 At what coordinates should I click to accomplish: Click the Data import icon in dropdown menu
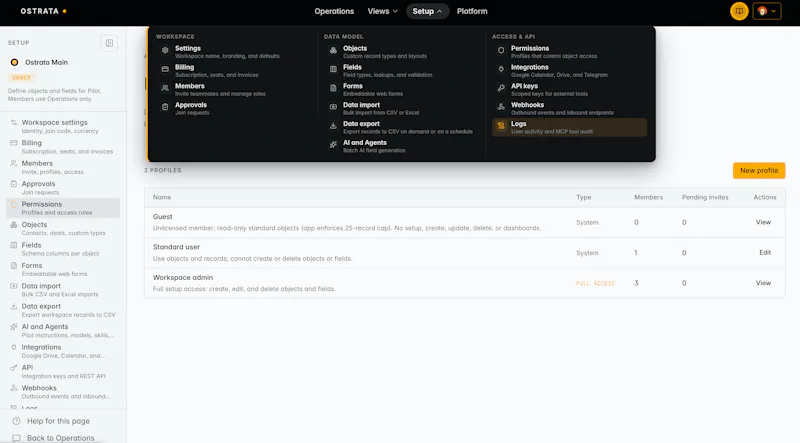point(333,107)
